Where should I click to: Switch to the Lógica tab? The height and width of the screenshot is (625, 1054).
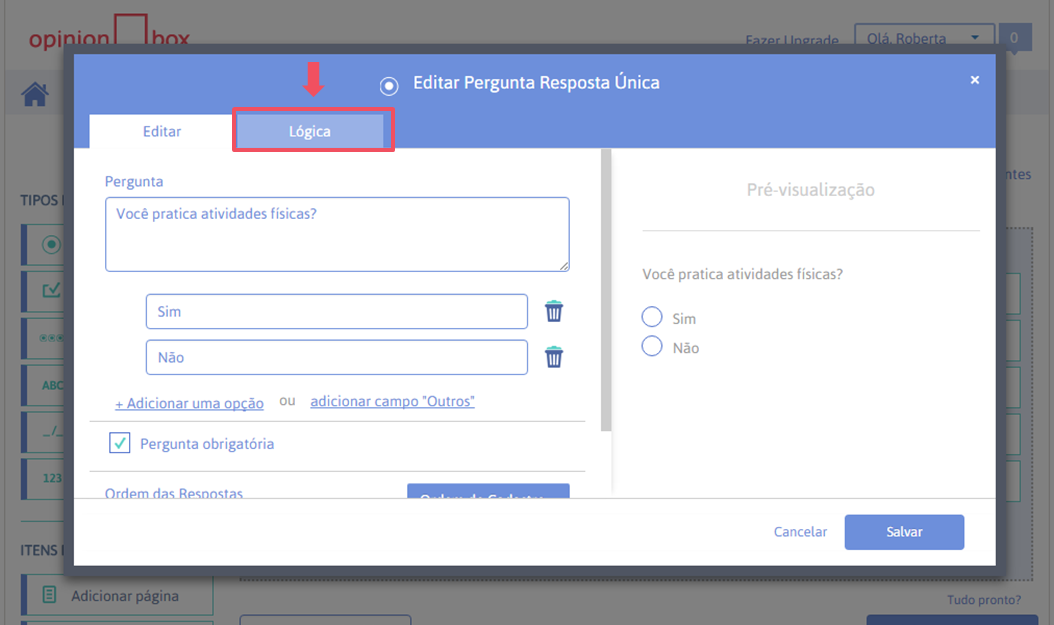pos(310,131)
